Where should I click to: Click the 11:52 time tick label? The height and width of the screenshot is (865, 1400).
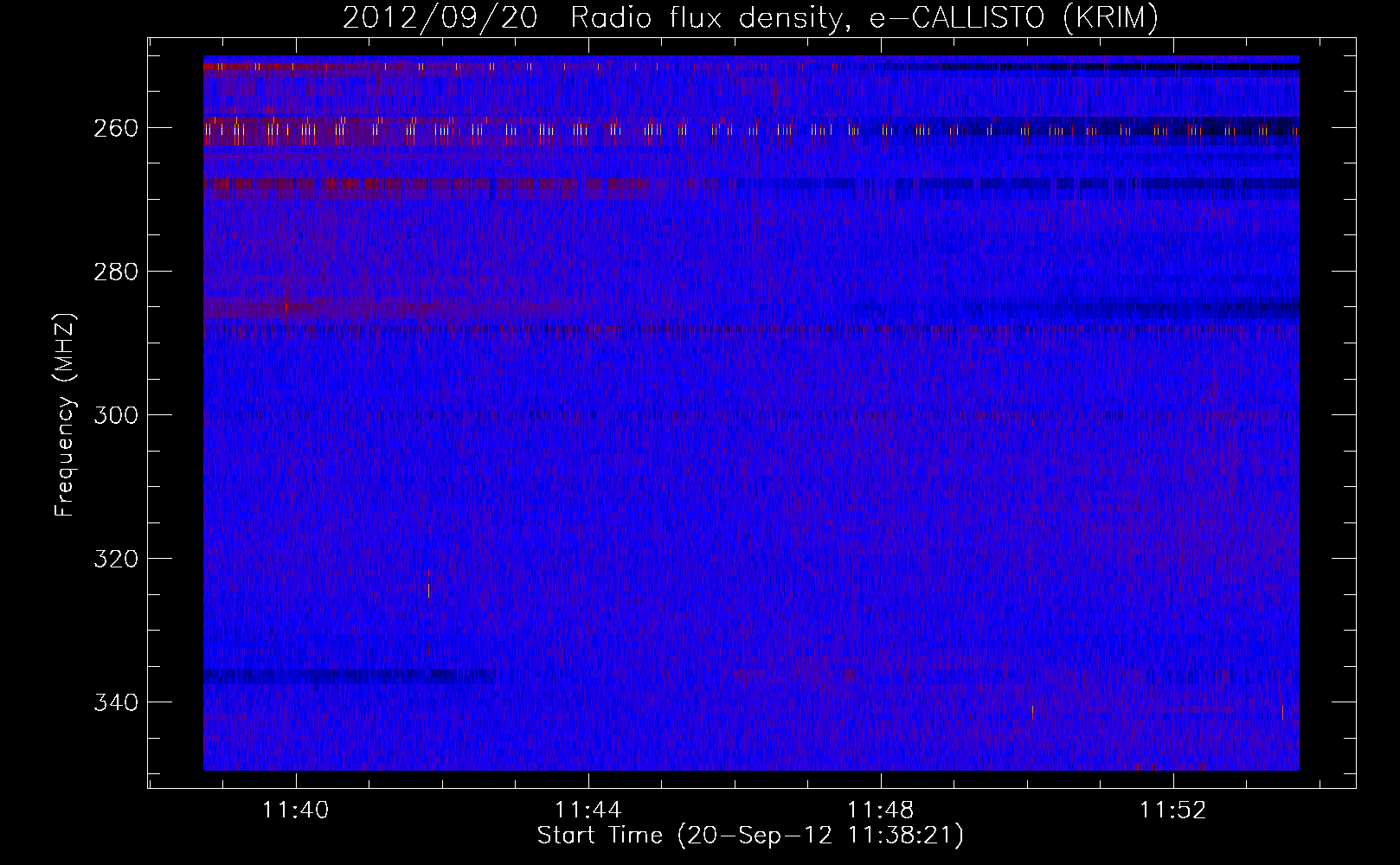coord(1173,811)
